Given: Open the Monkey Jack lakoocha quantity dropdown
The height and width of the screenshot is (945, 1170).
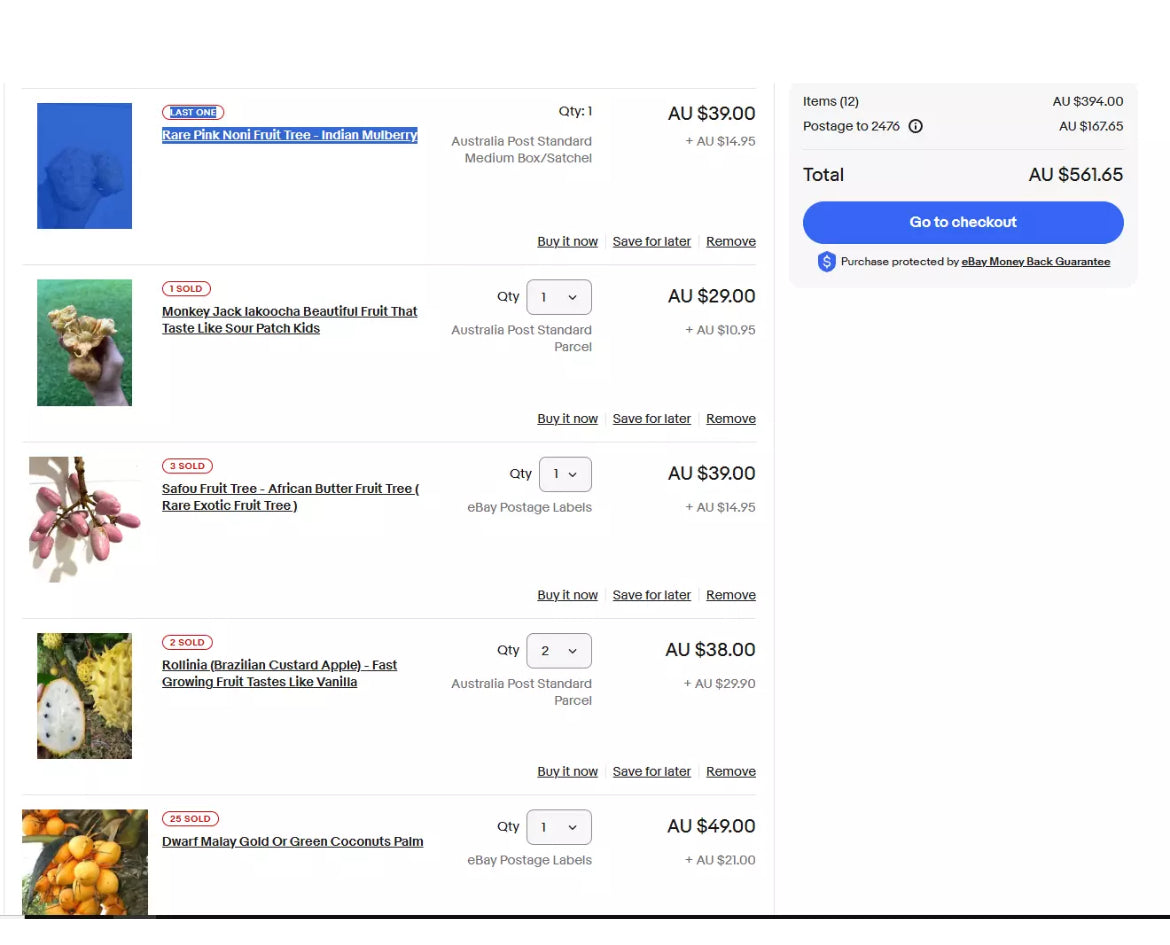Looking at the screenshot, I should click(x=559, y=297).
